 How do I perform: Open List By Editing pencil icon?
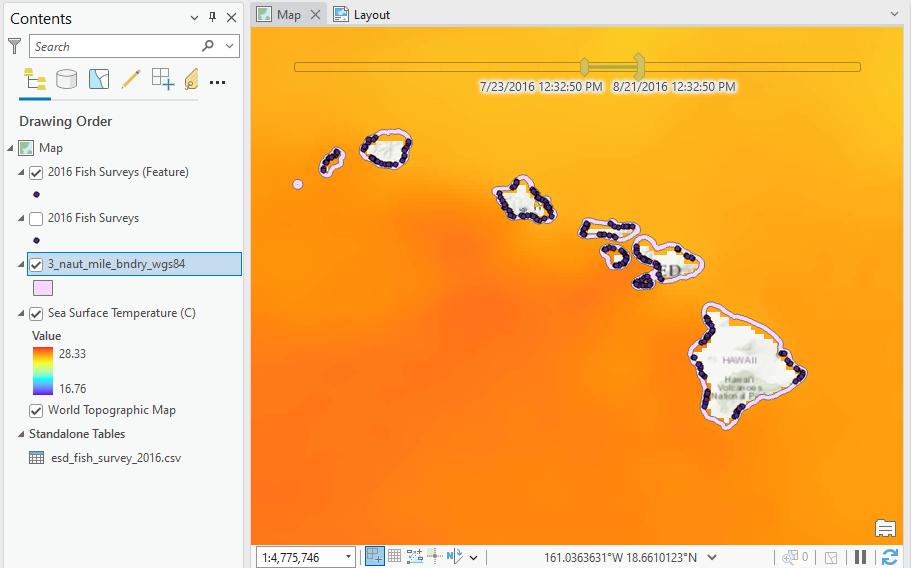(130, 80)
